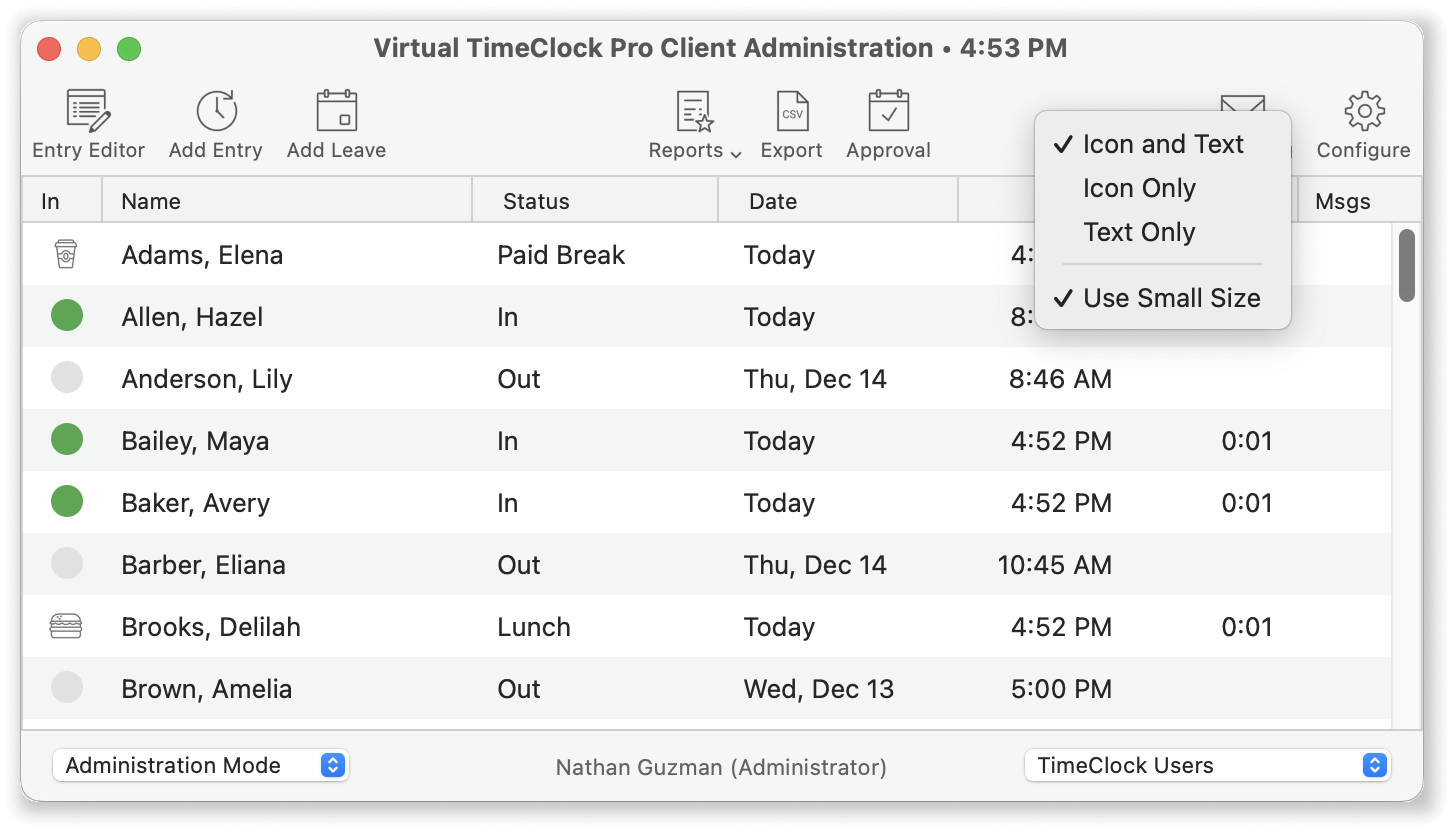Image resolution: width=1454 pixels, height=832 pixels.
Task: Open the Entry Editor tool
Action: click(88, 111)
